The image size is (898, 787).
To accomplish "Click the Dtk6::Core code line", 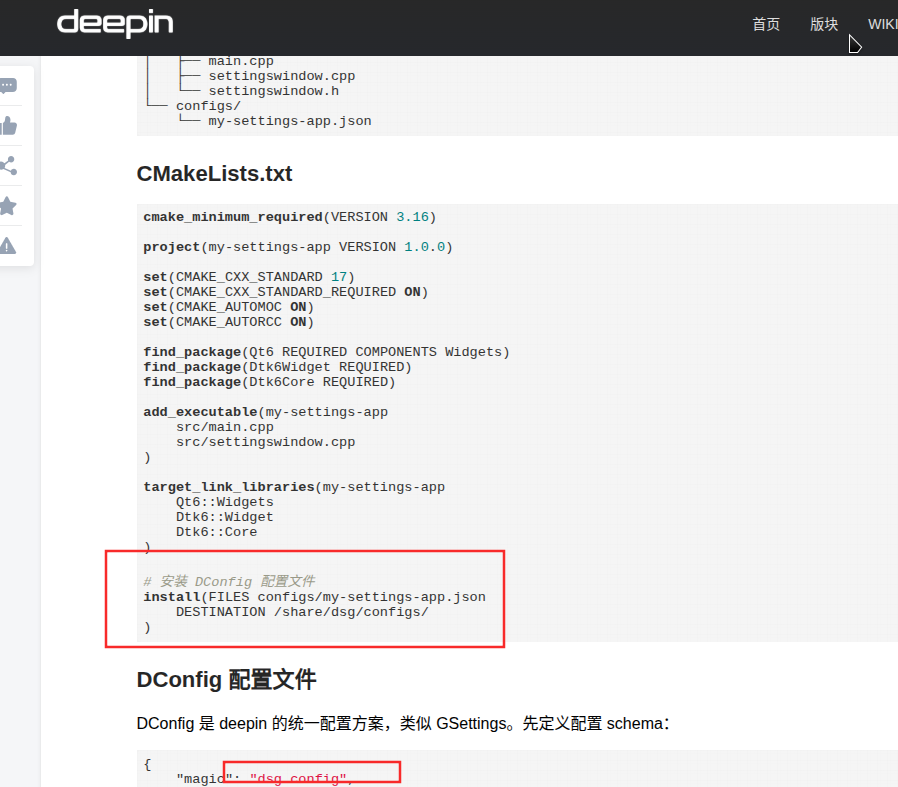I will tap(216, 532).
